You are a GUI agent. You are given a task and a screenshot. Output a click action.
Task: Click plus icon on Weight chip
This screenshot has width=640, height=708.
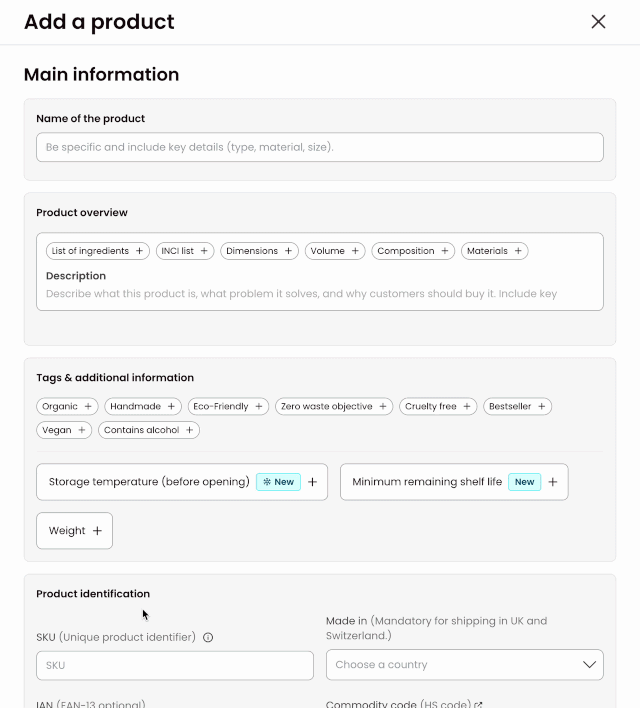click(97, 531)
